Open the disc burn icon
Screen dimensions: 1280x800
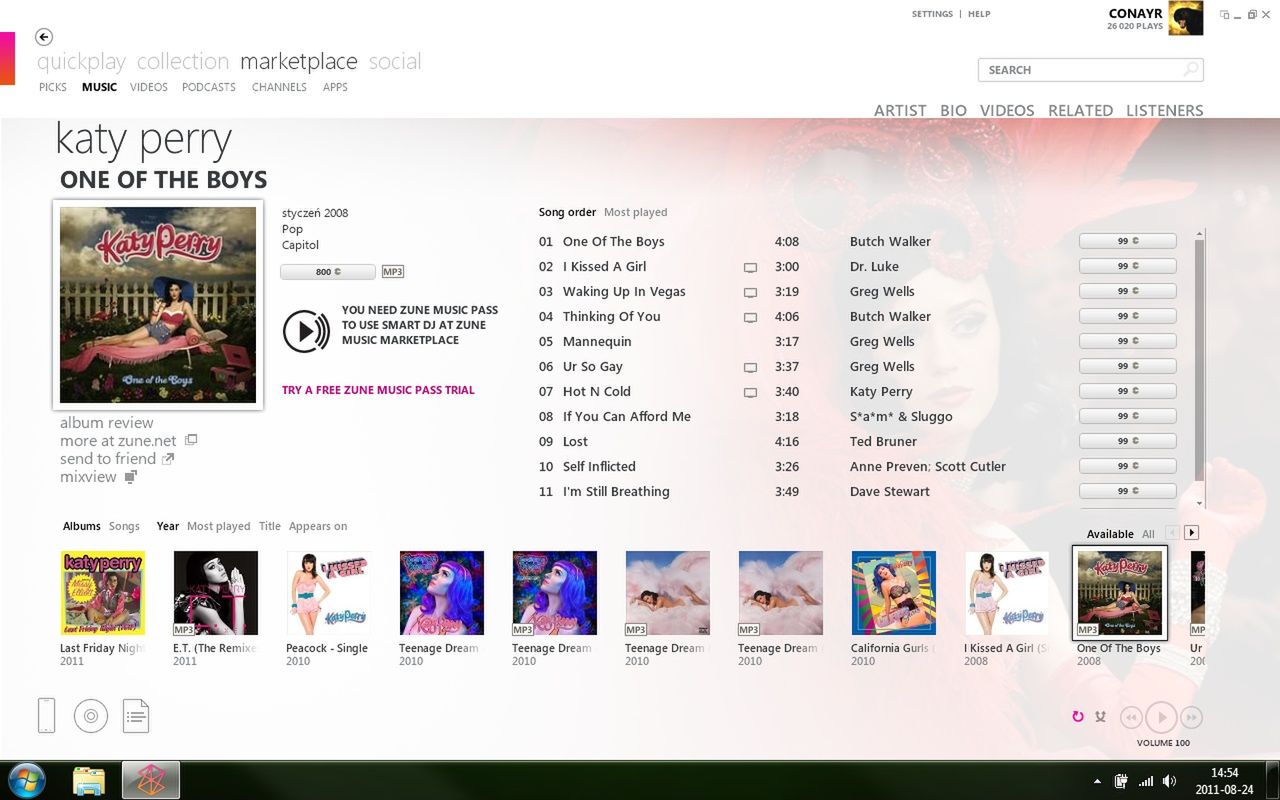click(x=91, y=716)
